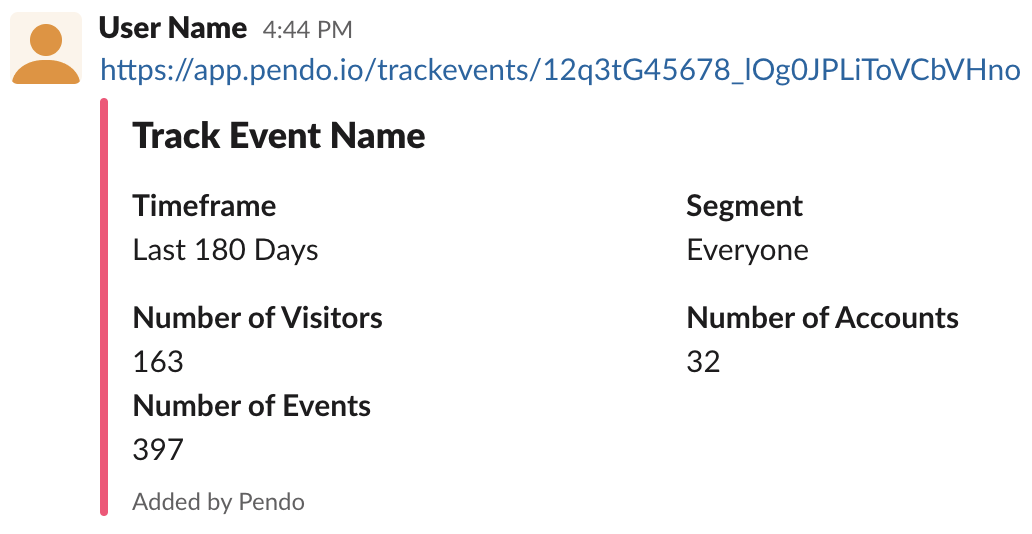Click the 397 events value

coord(158,450)
